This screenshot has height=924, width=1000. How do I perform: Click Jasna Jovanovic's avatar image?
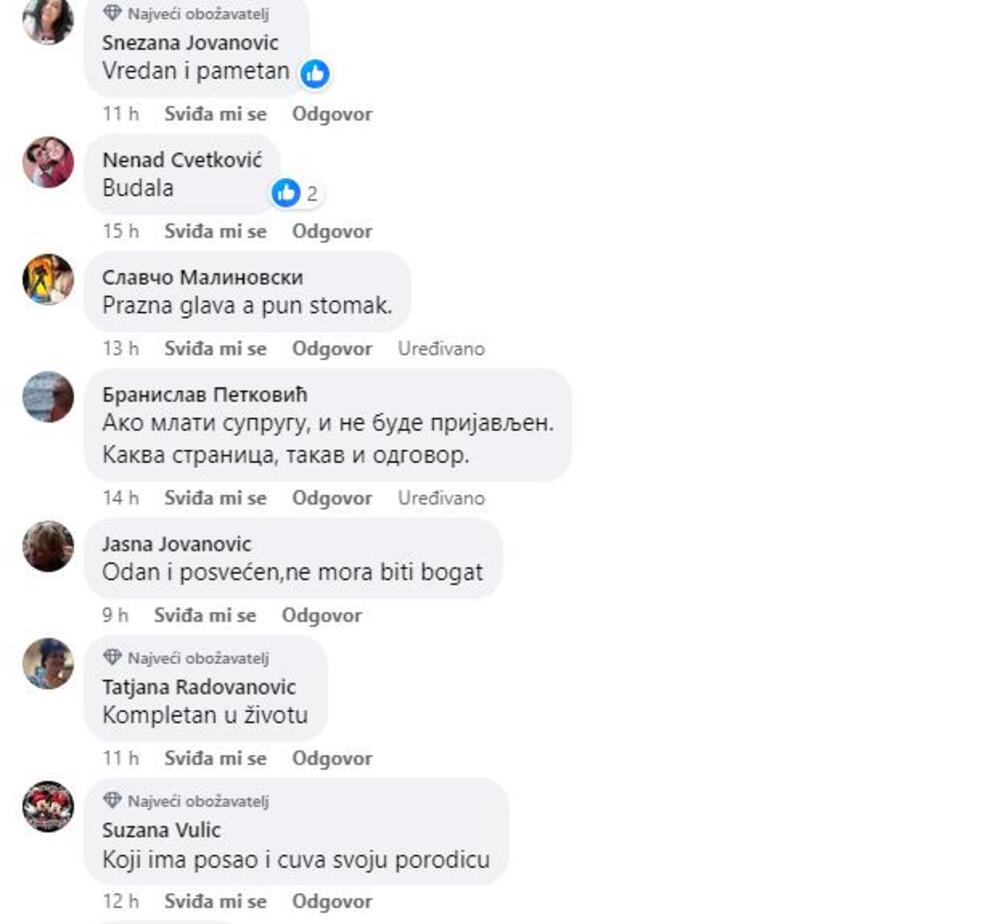48,546
